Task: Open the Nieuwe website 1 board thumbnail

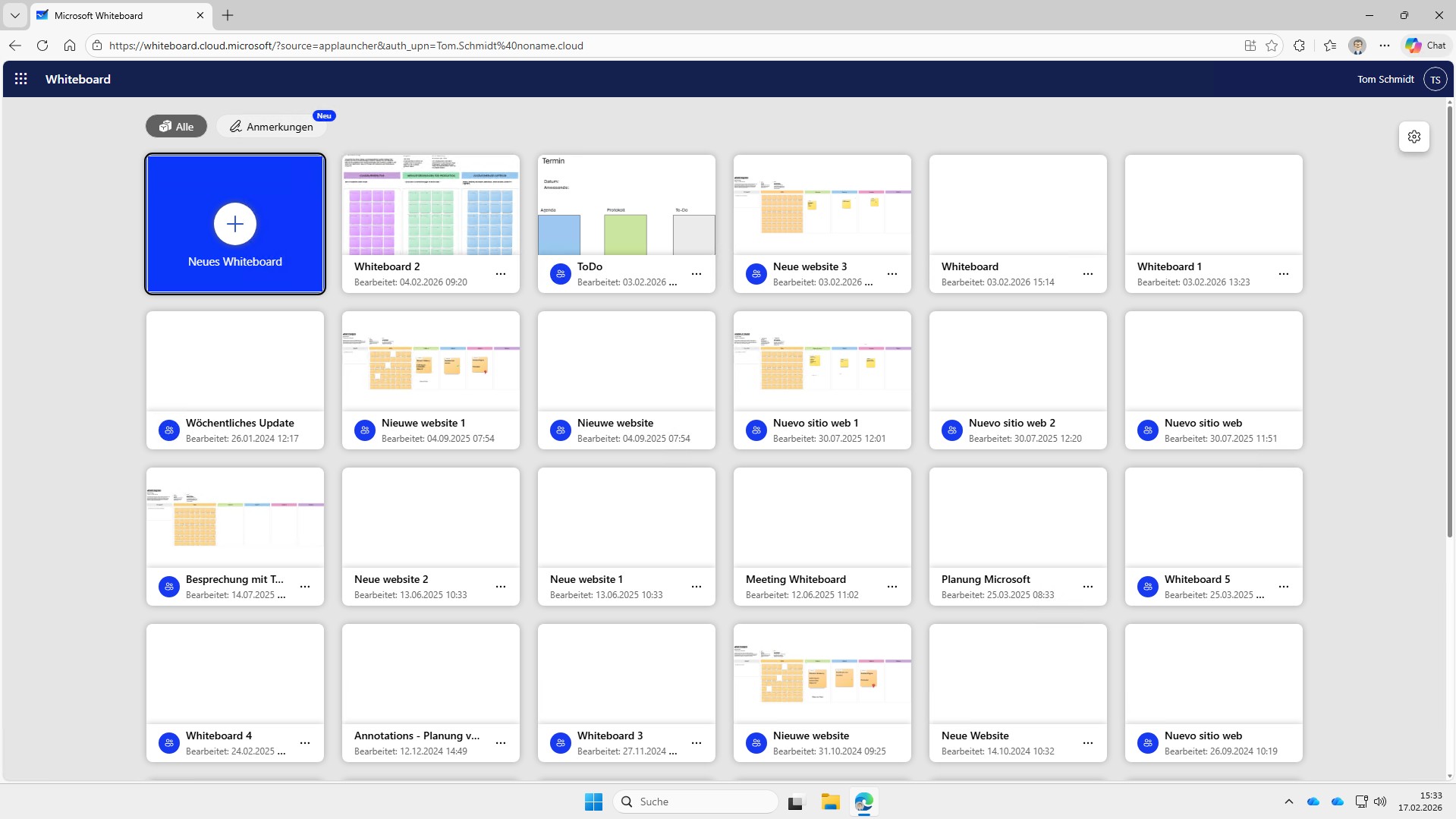Action: tap(430, 361)
